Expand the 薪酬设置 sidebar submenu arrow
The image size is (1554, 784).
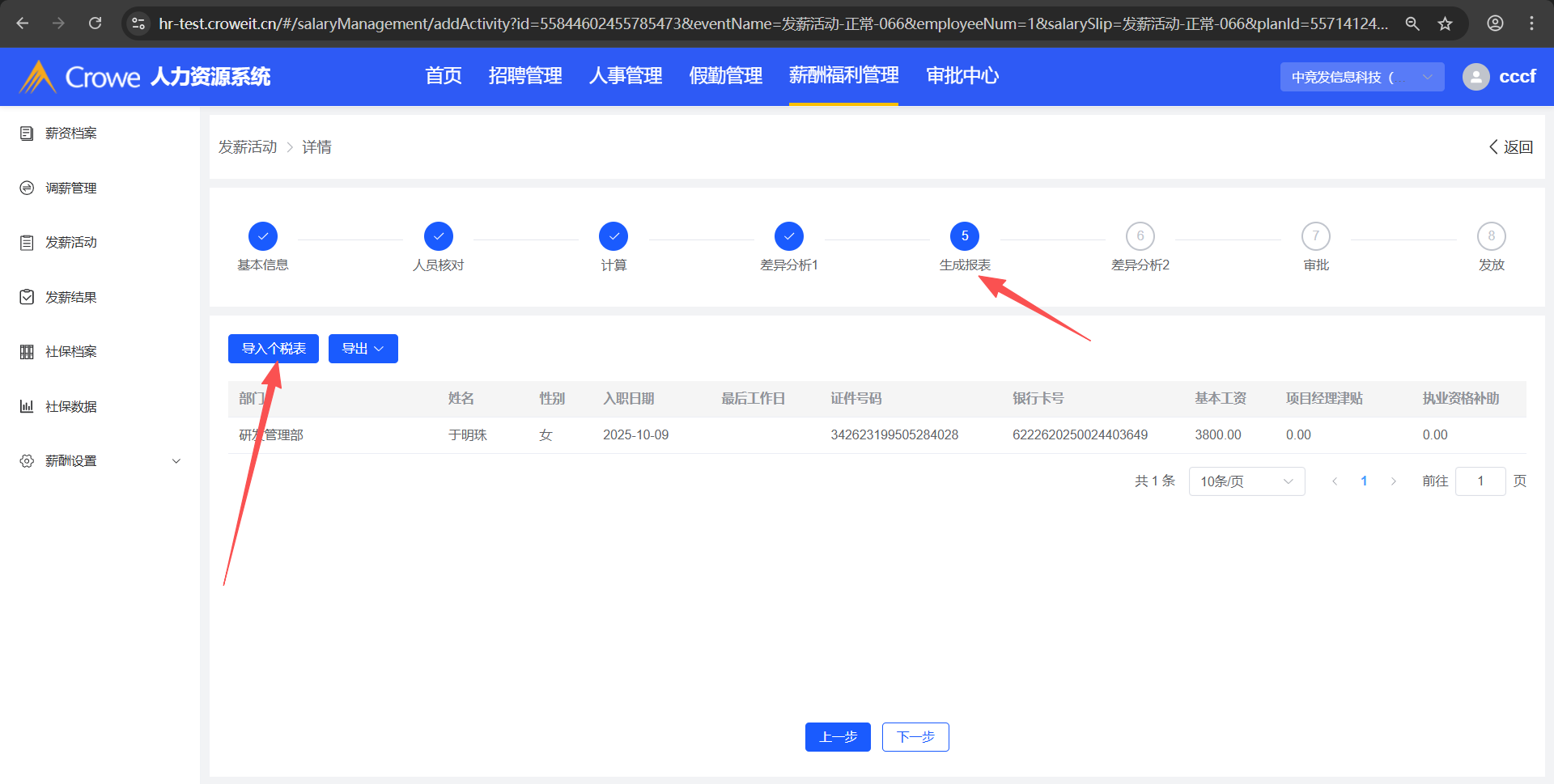176,461
